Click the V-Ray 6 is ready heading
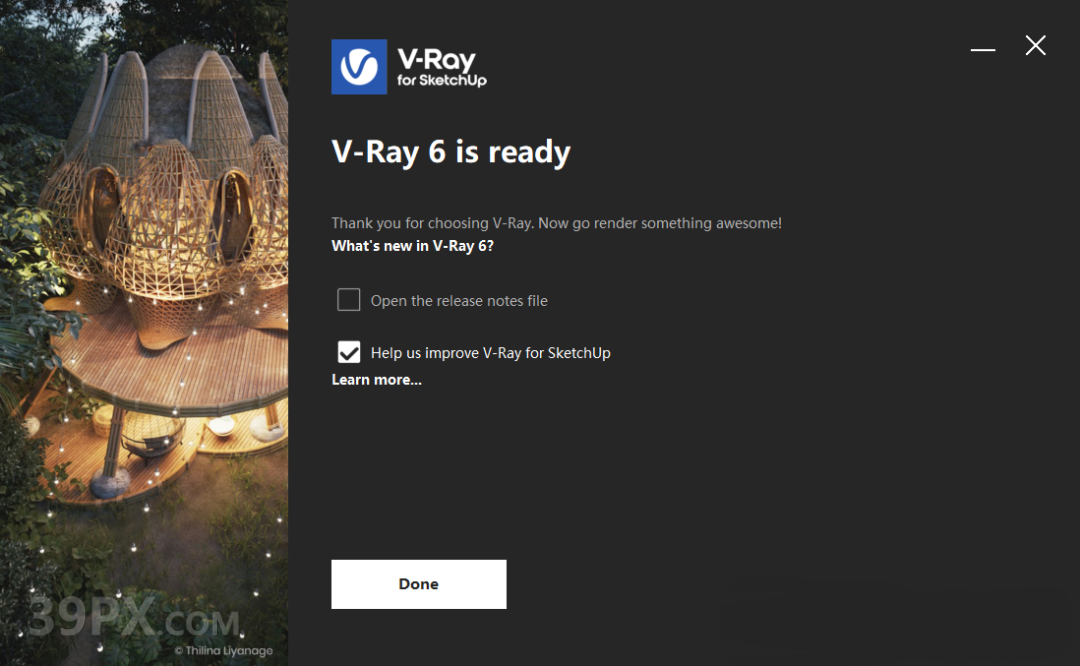 pyautogui.click(x=451, y=152)
